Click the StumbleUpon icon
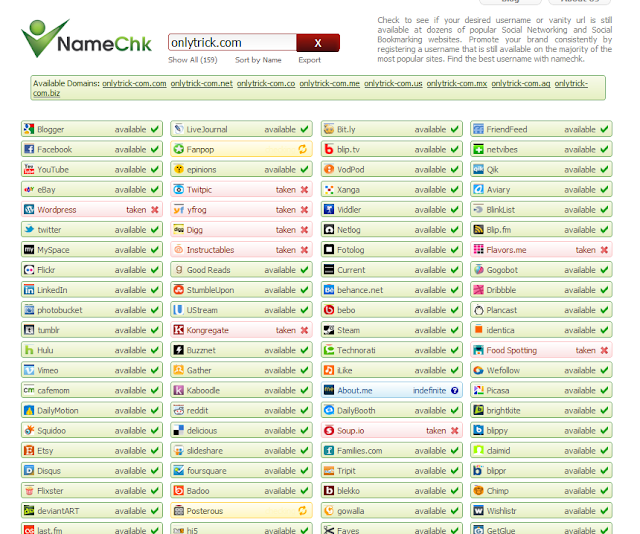The image size is (640, 534). click(178, 289)
